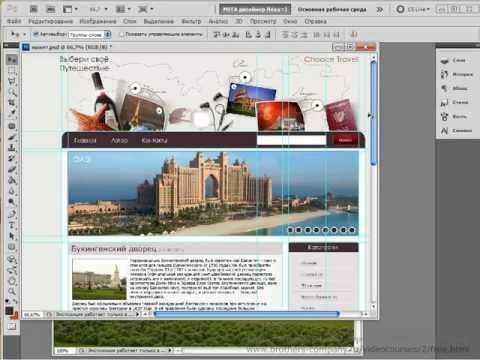The width and height of the screenshot is (480, 360).
Task: Select the Pen tool
Action: [x=12, y=214]
